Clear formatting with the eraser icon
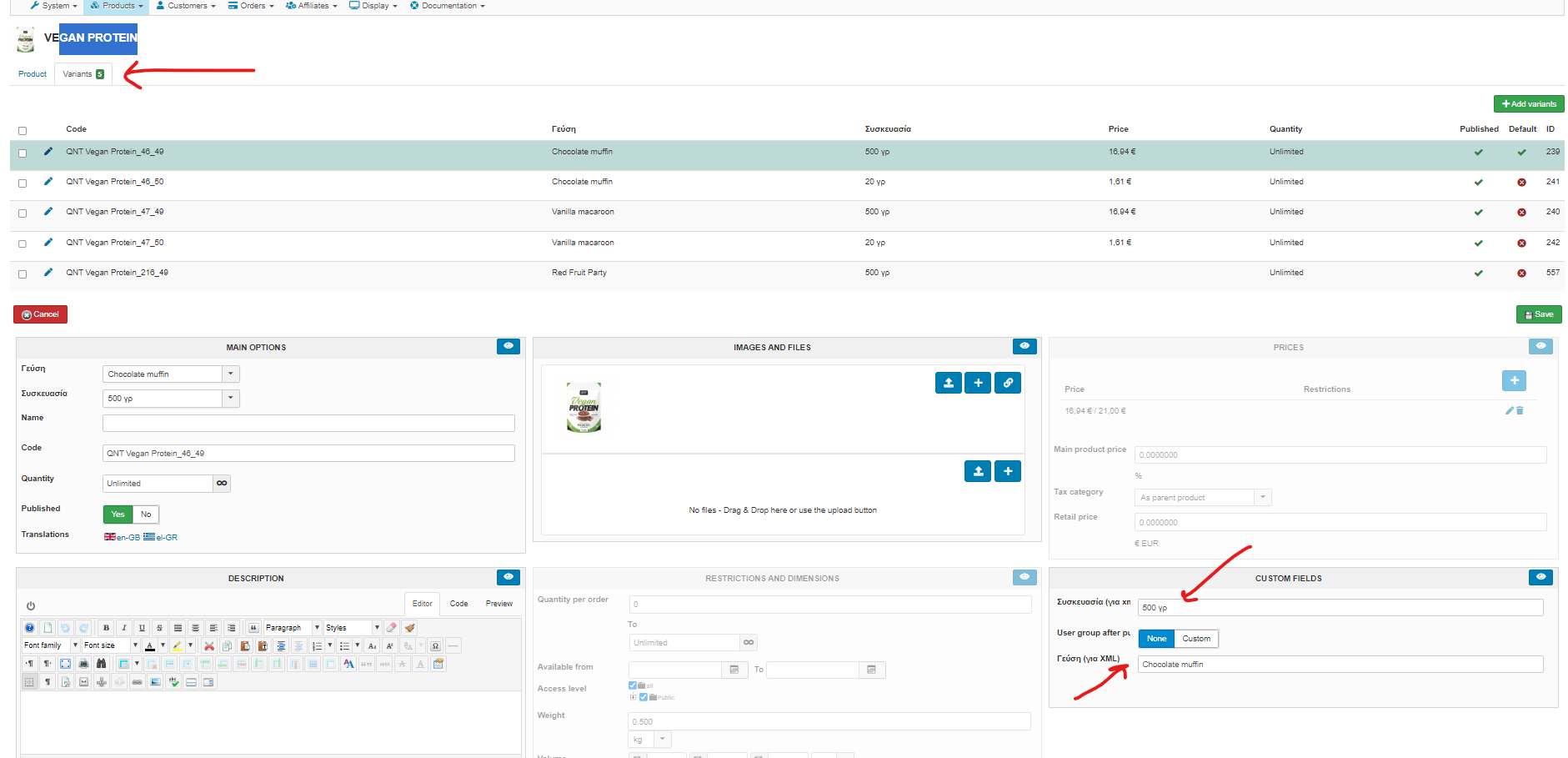1568x758 pixels. 391,628
